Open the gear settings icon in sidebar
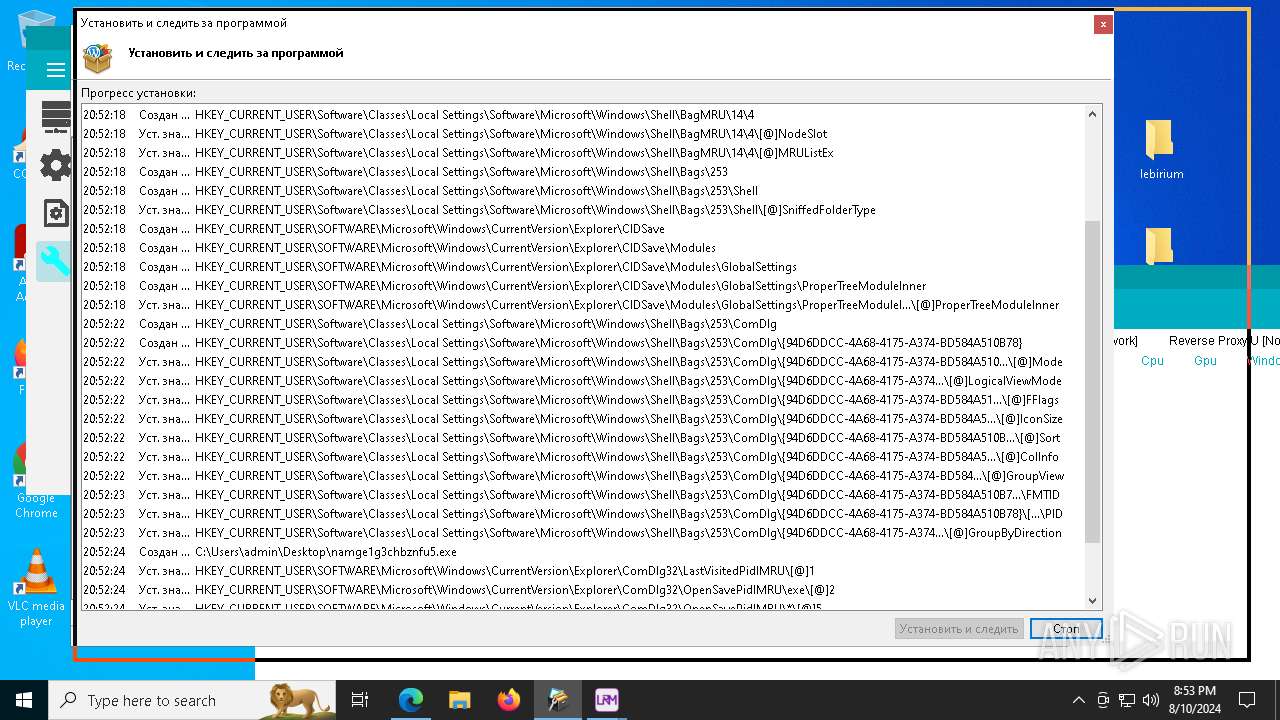 pyautogui.click(x=56, y=165)
